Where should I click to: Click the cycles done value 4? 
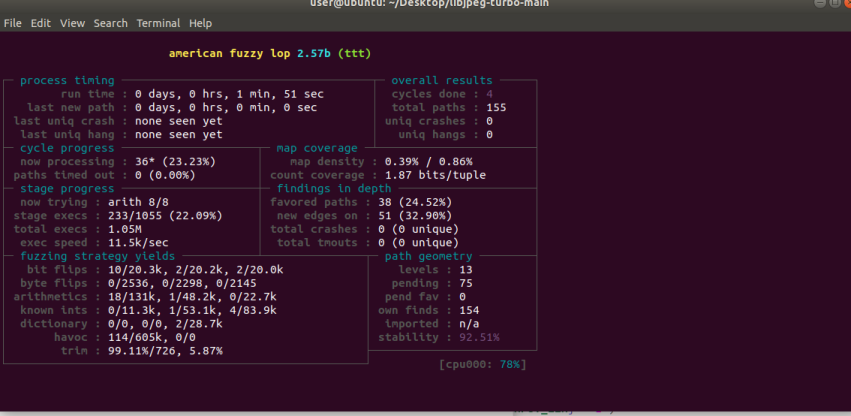(490, 94)
